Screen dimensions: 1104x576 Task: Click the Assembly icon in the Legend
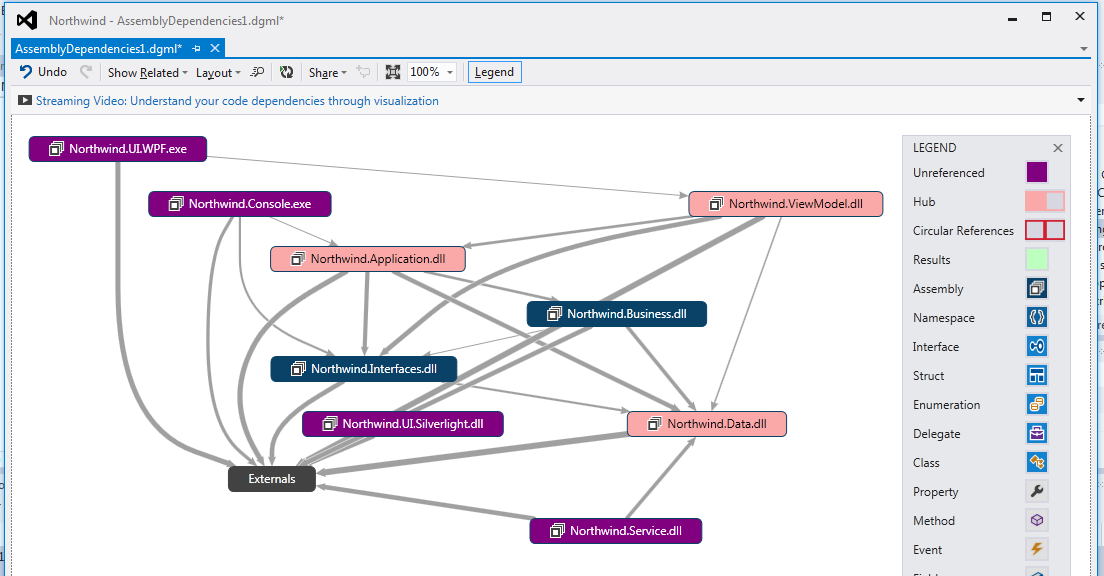click(1036, 288)
